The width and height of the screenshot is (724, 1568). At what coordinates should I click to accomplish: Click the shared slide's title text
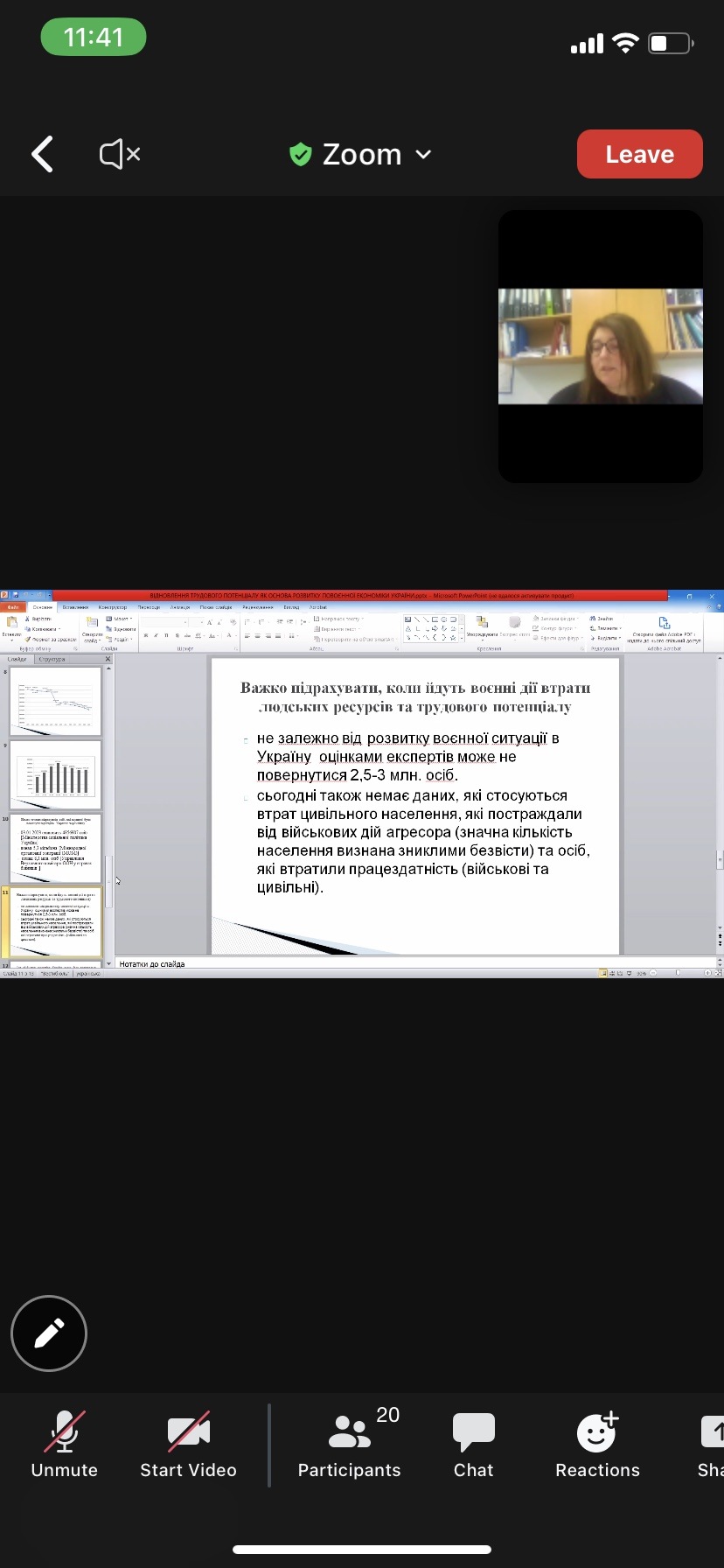(415, 696)
